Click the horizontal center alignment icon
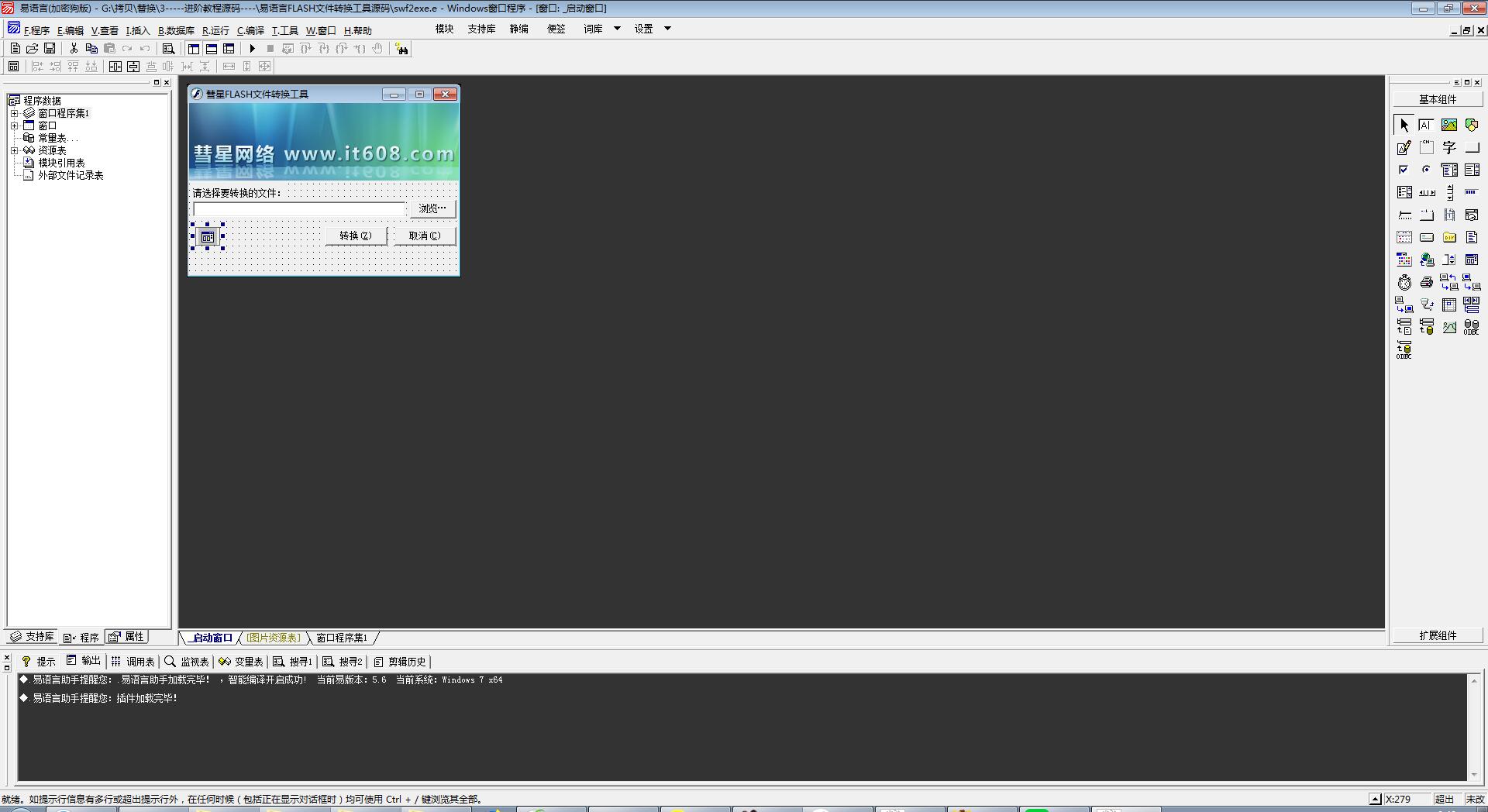The width and height of the screenshot is (1488, 812). point(115,67)
